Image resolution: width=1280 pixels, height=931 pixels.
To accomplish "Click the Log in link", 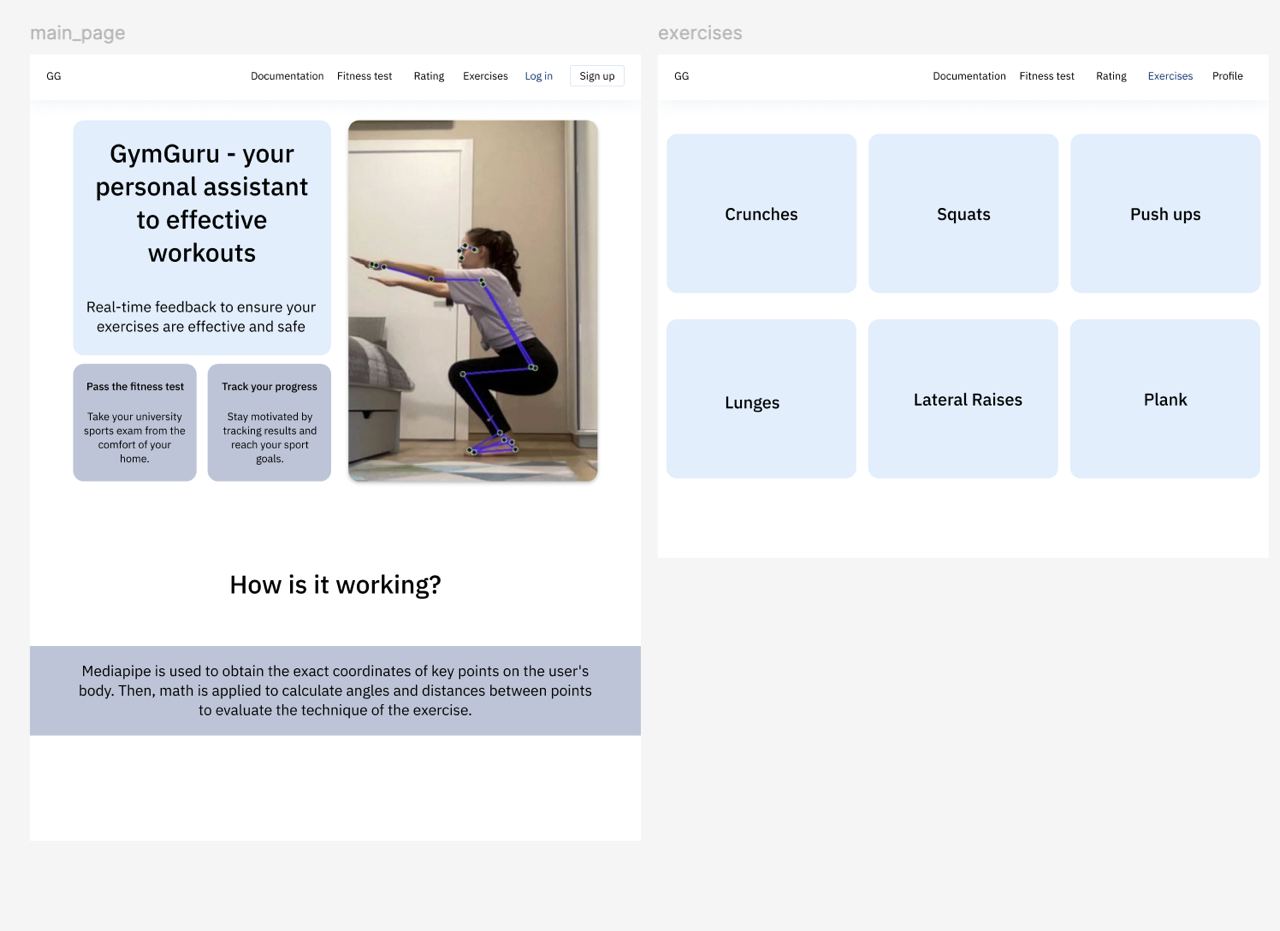I will click(x=538, y=76).
